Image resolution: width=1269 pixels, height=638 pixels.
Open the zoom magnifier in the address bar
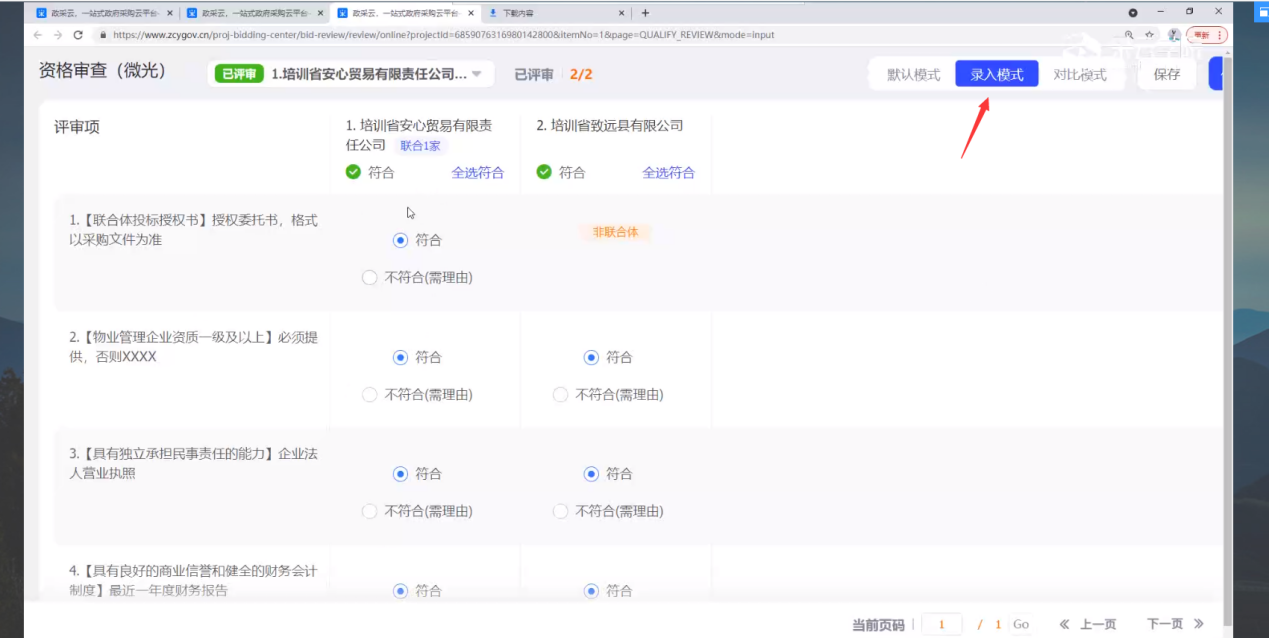click(x=1129, y=35)
